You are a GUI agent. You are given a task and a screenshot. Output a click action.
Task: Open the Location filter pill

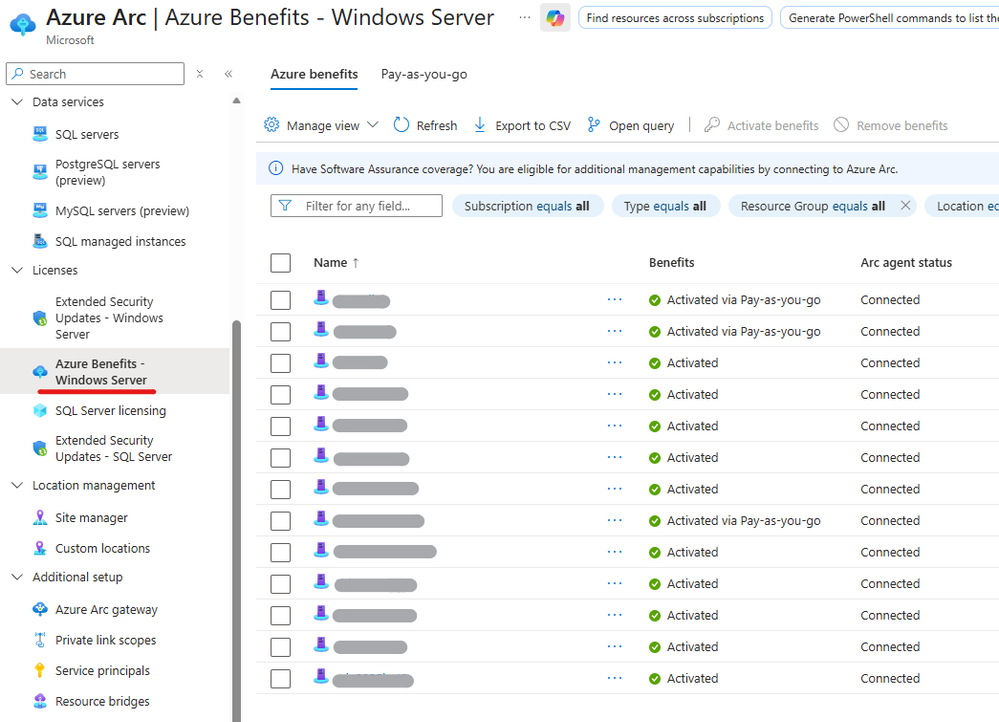click(963, 206)
